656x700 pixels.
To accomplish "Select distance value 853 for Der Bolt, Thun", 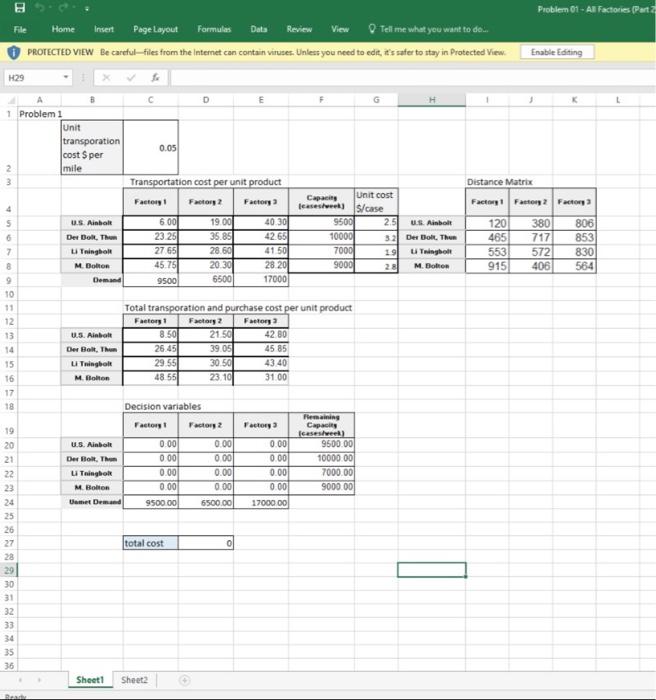I will click(x=574, y=237).
